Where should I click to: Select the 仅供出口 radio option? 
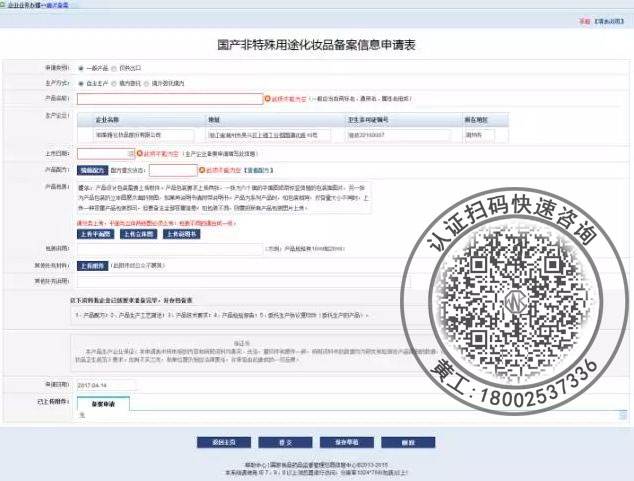point(114,68)
